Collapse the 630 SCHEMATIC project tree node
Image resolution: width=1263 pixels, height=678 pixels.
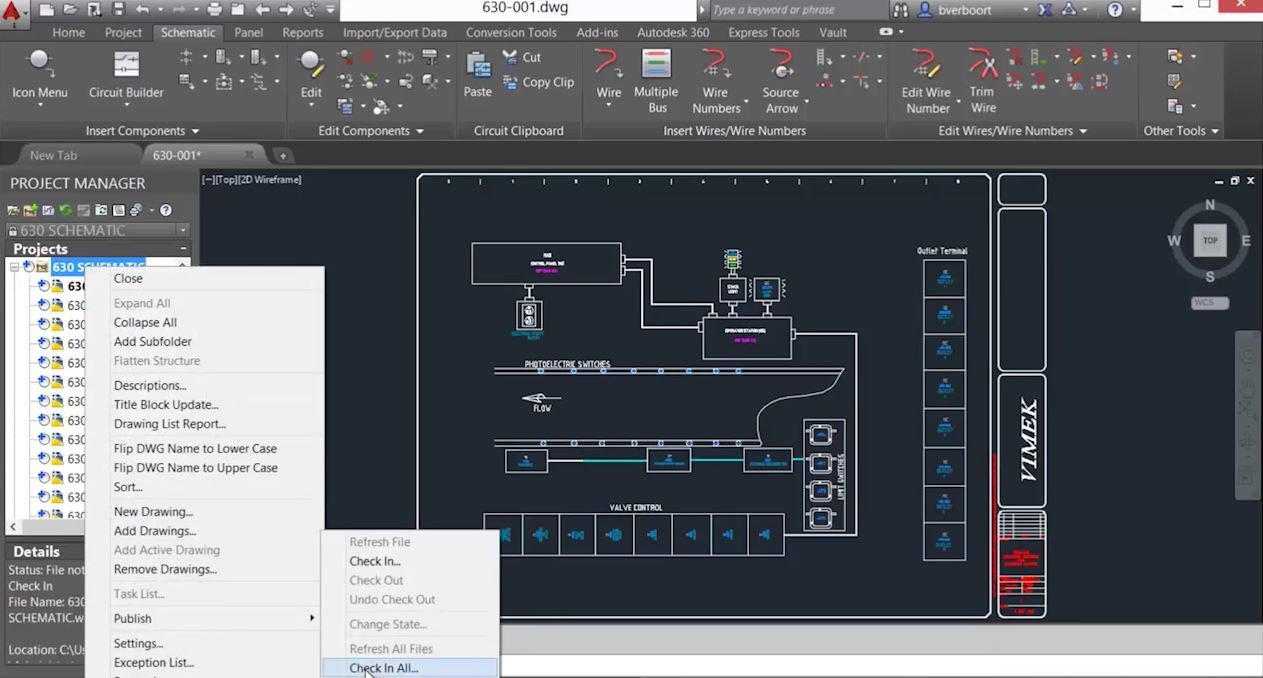(x=14, y=267)
